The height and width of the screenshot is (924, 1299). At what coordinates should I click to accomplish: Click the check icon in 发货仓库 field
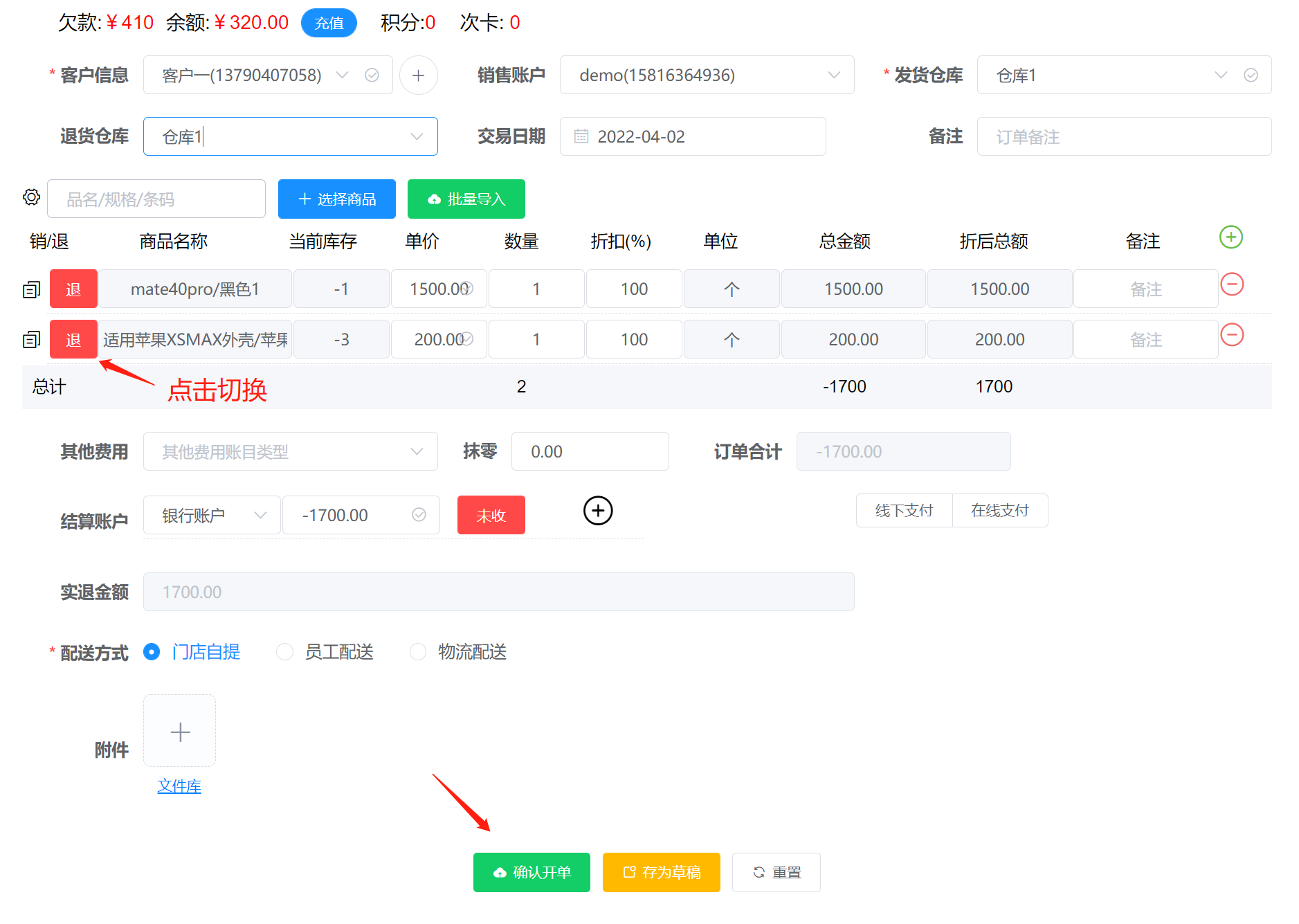click(x=1251, y=75)
